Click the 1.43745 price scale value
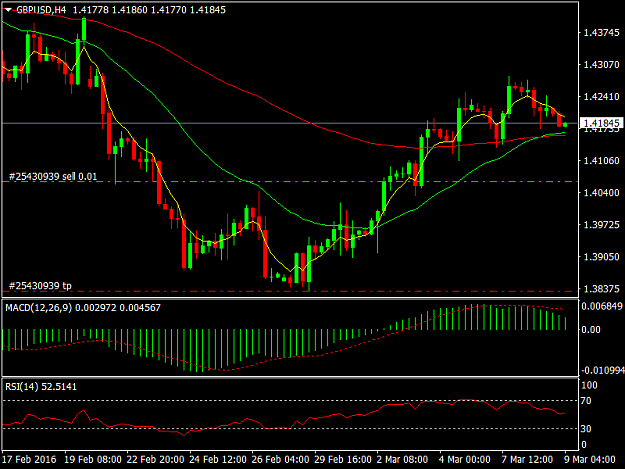The image size is (625, 469). click(601, 33)
